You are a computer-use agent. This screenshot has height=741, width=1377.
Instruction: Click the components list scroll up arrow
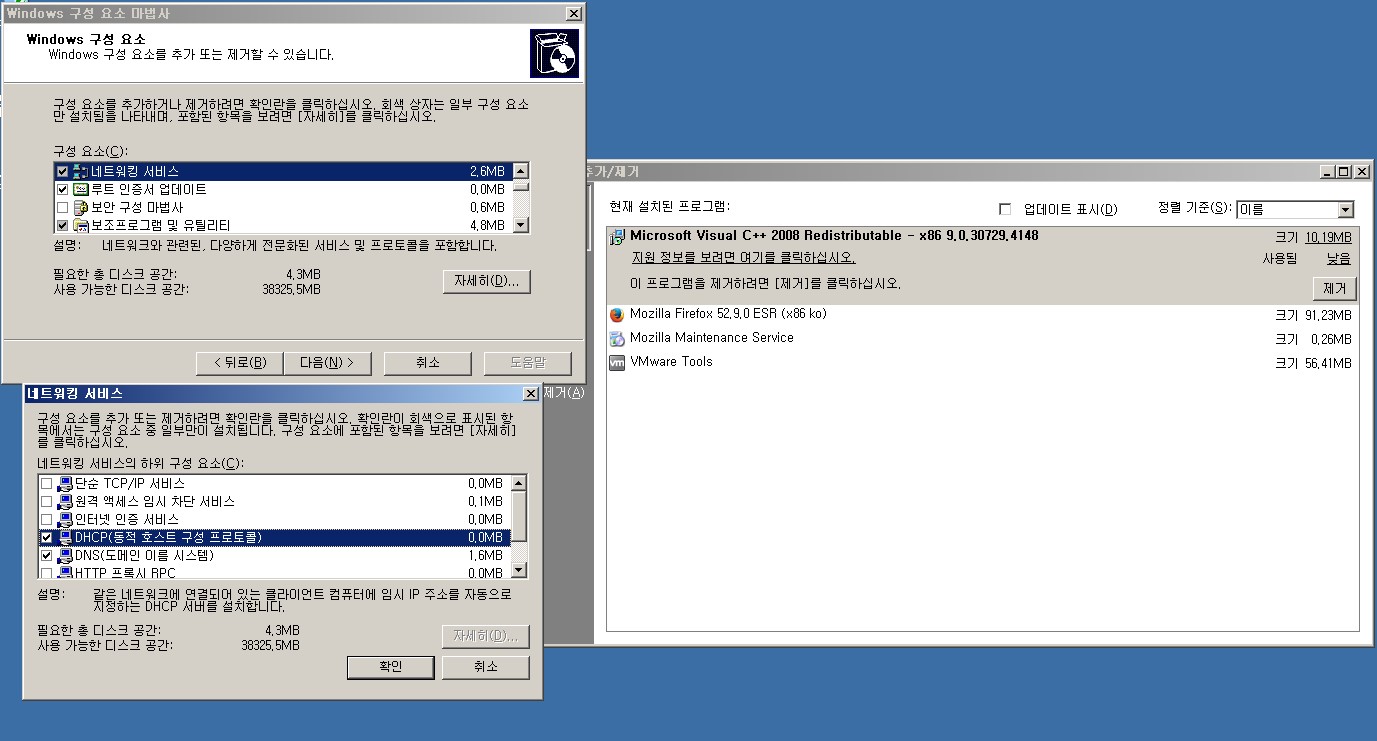coord(521,171)
